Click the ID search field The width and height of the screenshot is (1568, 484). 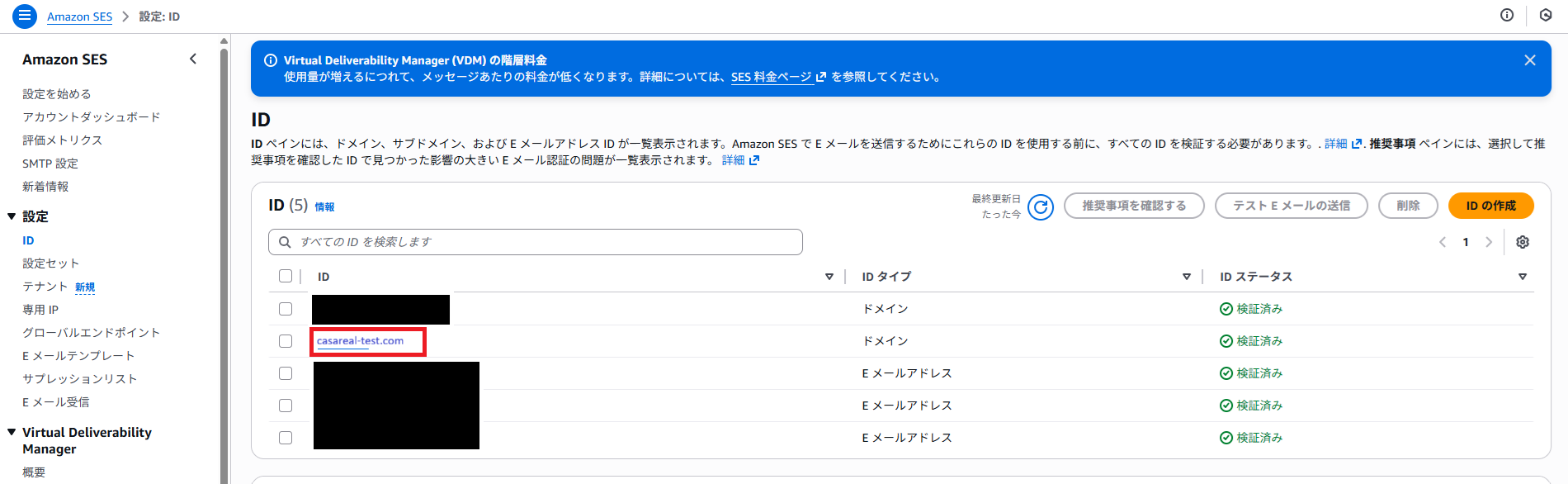[x=535, y=242]
